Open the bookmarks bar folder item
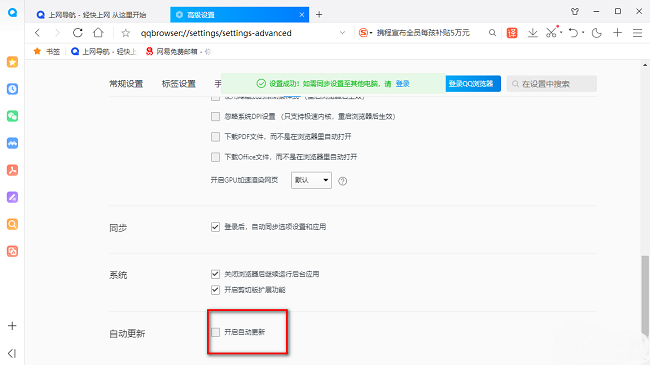This screenshot has width=650, height=365. click(47, 51)
